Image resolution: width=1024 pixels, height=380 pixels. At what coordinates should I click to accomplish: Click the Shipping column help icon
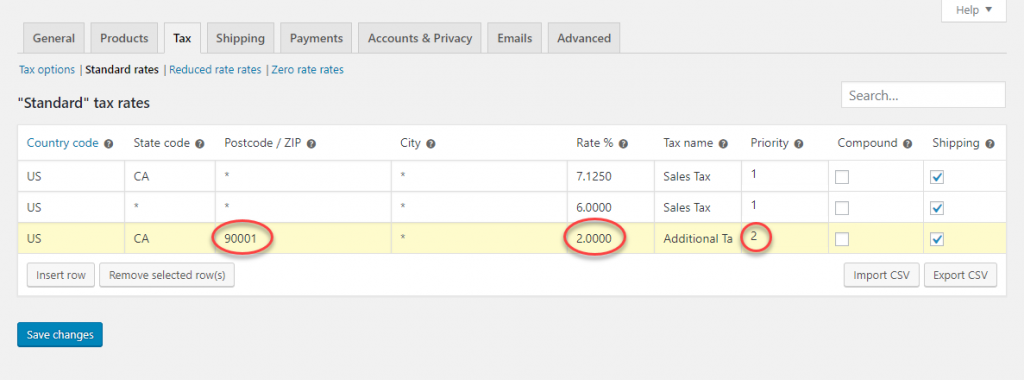point(989,144)
